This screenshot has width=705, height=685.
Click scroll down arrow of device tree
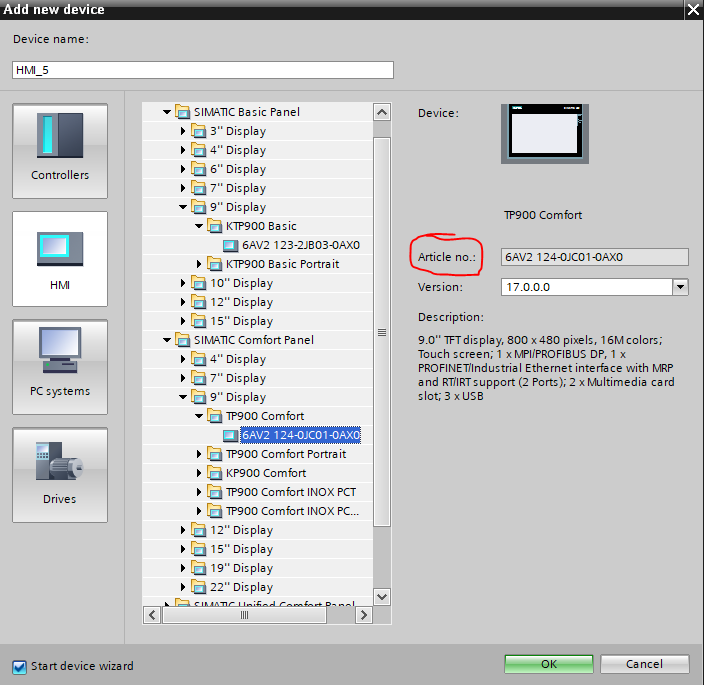coord(382,597)
